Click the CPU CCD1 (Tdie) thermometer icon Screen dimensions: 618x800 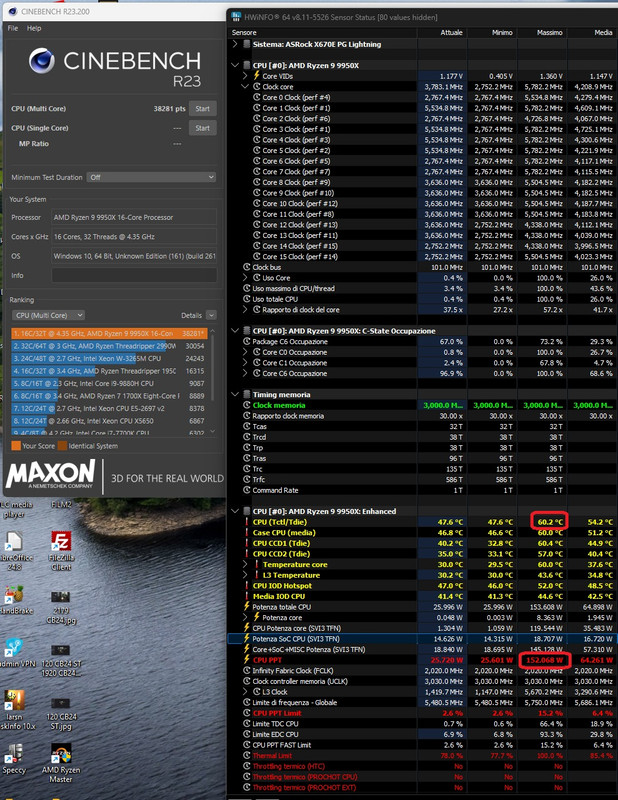(x=247, y=543)
